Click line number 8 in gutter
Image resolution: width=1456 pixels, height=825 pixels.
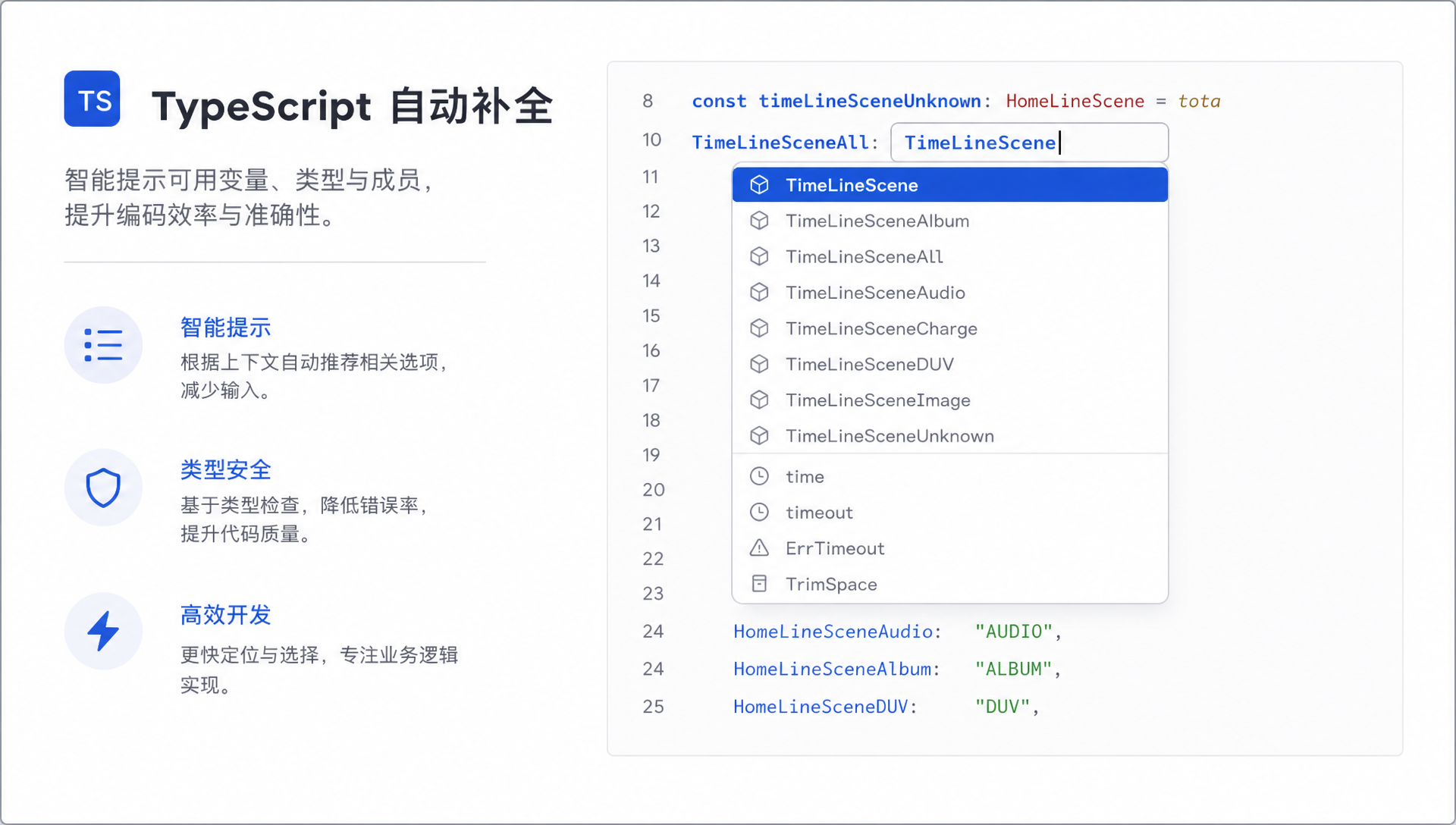[x=648, y=101]
